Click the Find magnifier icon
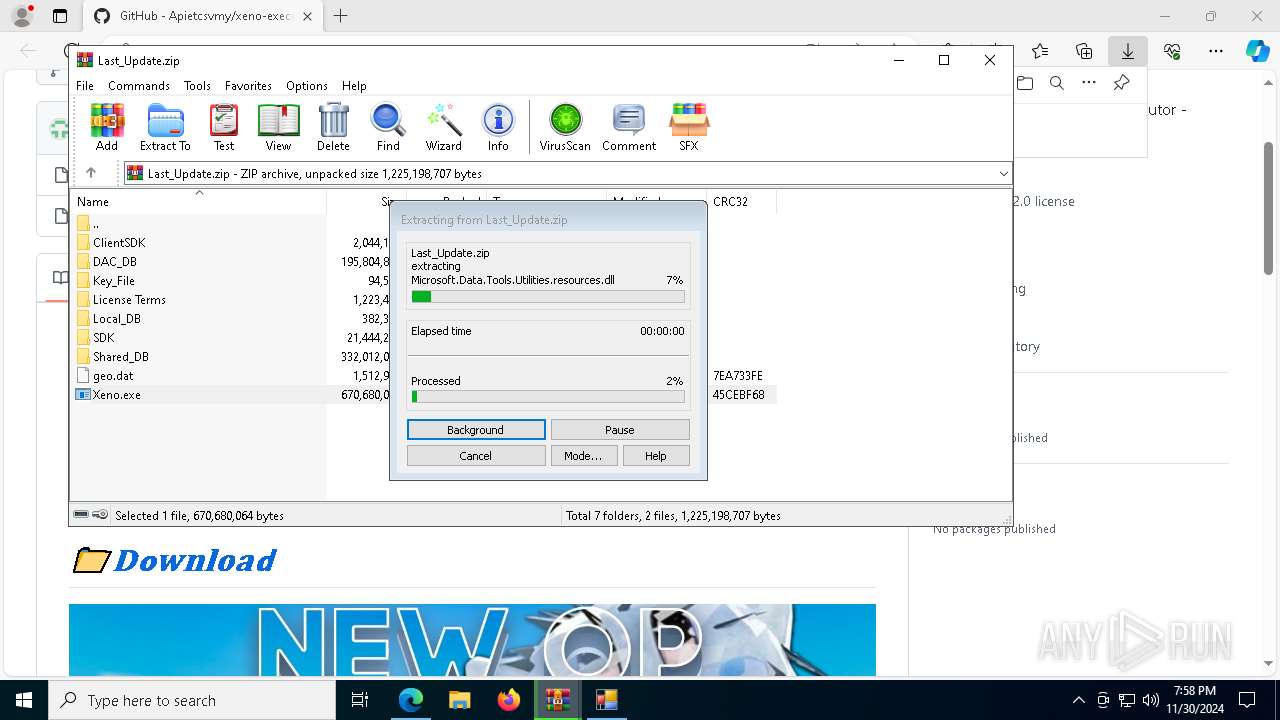Image resolution: width=1280 pixels, height=720 pixels. (x=388, y=127)
